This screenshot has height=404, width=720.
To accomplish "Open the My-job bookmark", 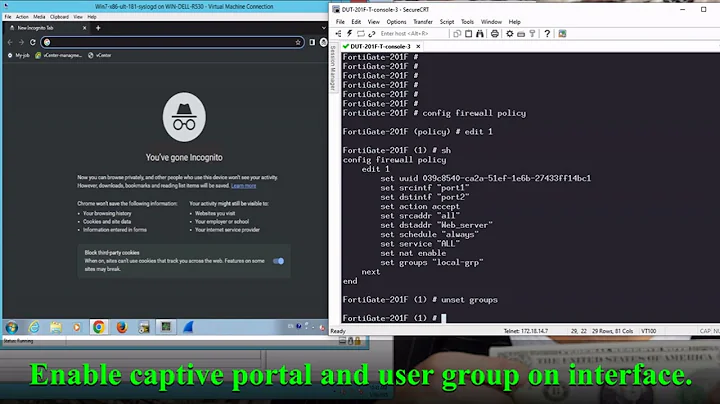I will (x=19, y=55).
